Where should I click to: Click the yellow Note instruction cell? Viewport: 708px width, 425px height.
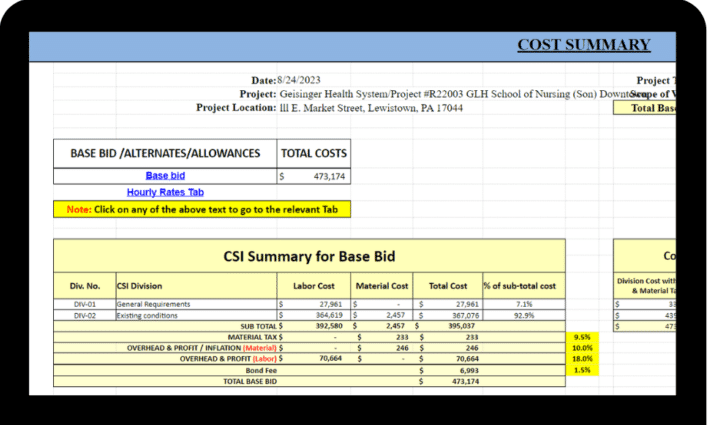click(x=201, y=210)
